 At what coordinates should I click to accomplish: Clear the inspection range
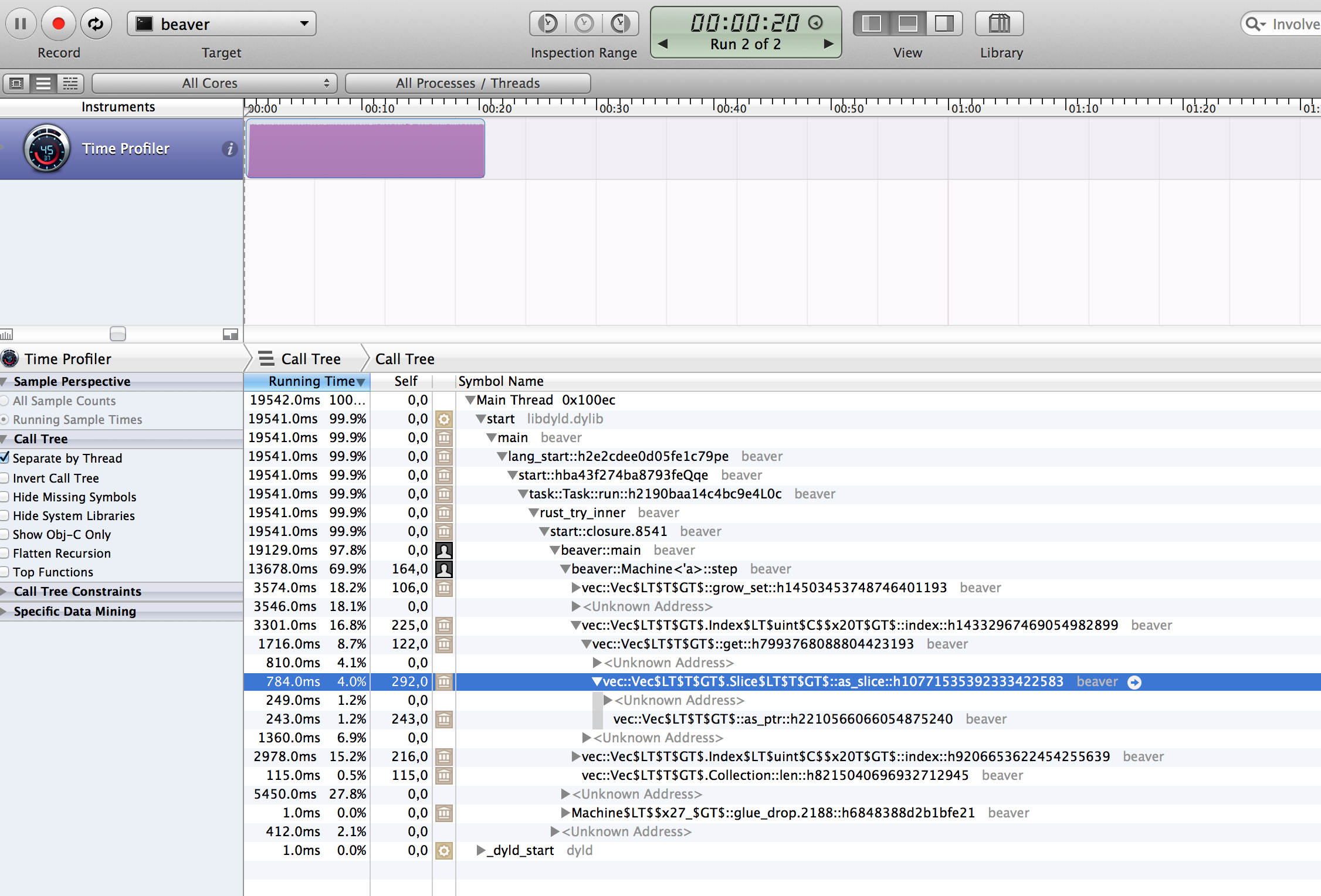[584, 23]
